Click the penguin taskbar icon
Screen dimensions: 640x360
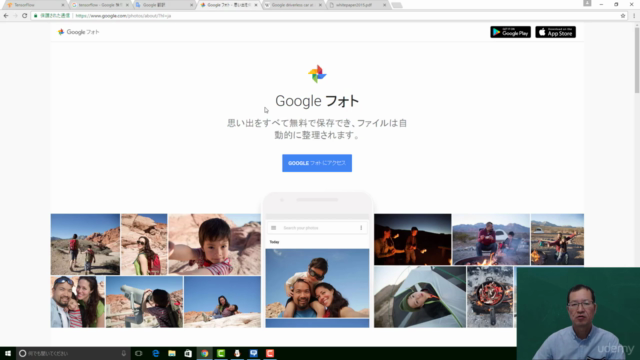click(x=237, y=353)
